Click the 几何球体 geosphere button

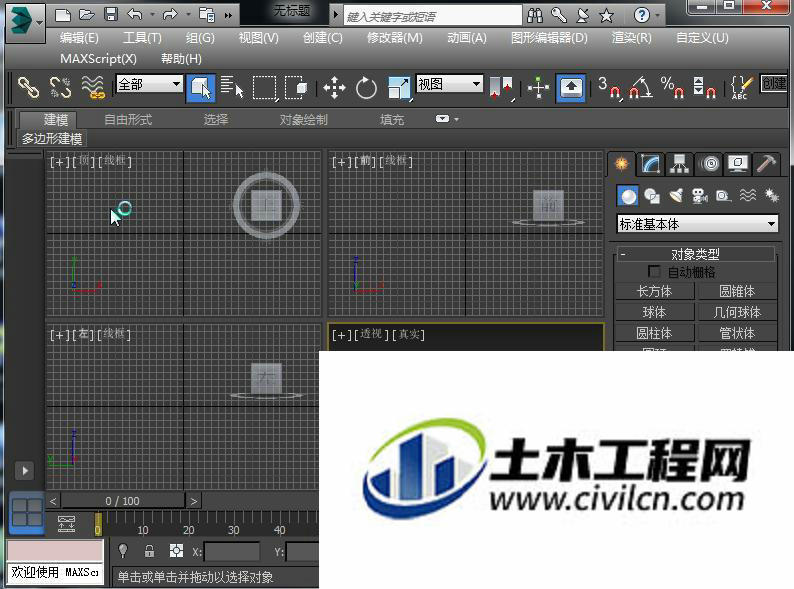pyautogui.click(x=737, y=312)
